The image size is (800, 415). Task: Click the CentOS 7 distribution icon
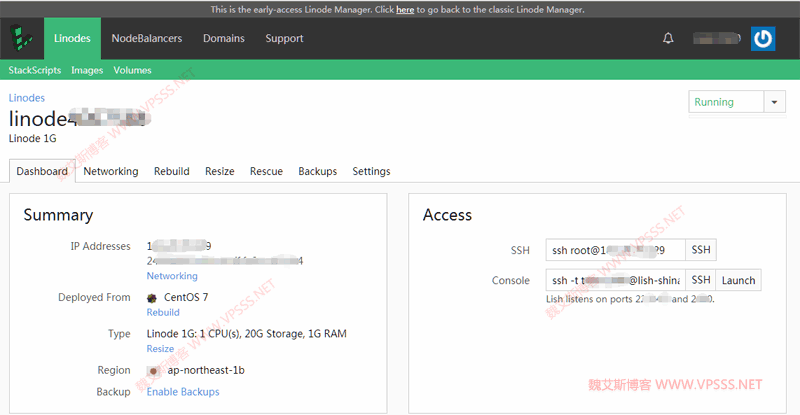pos(152,297)
